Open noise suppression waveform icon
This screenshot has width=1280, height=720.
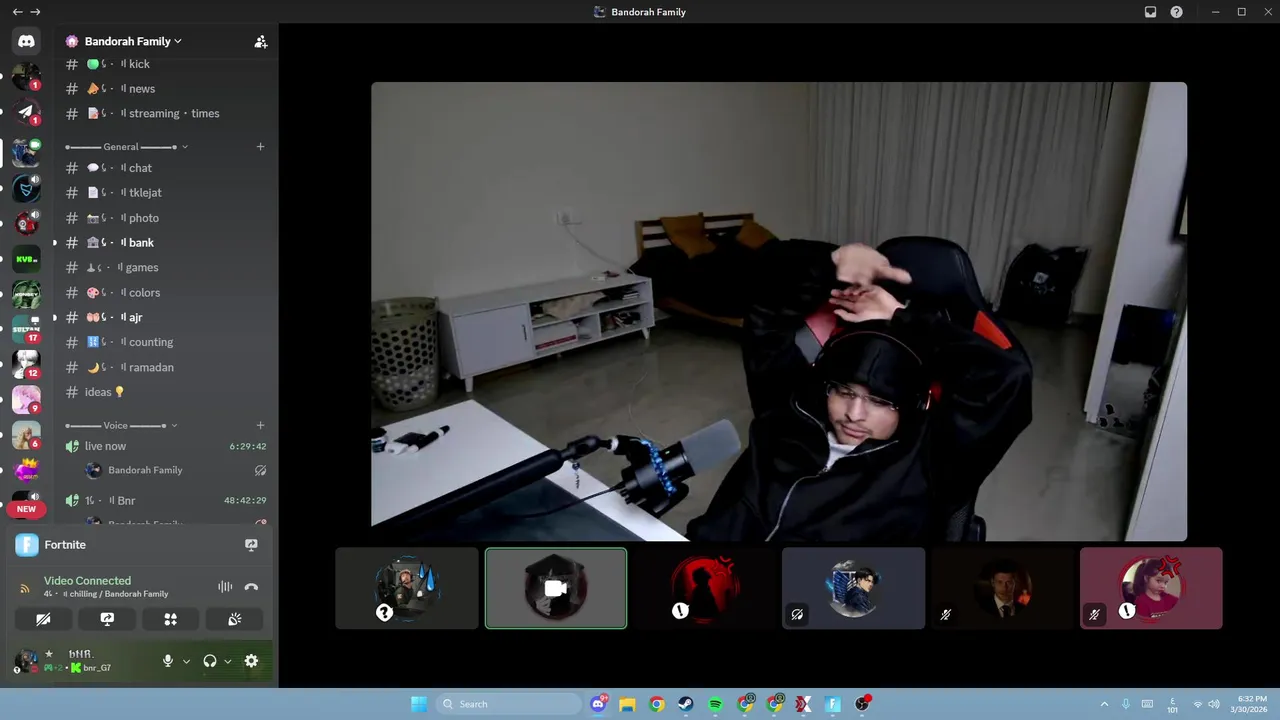coord(225,587)
